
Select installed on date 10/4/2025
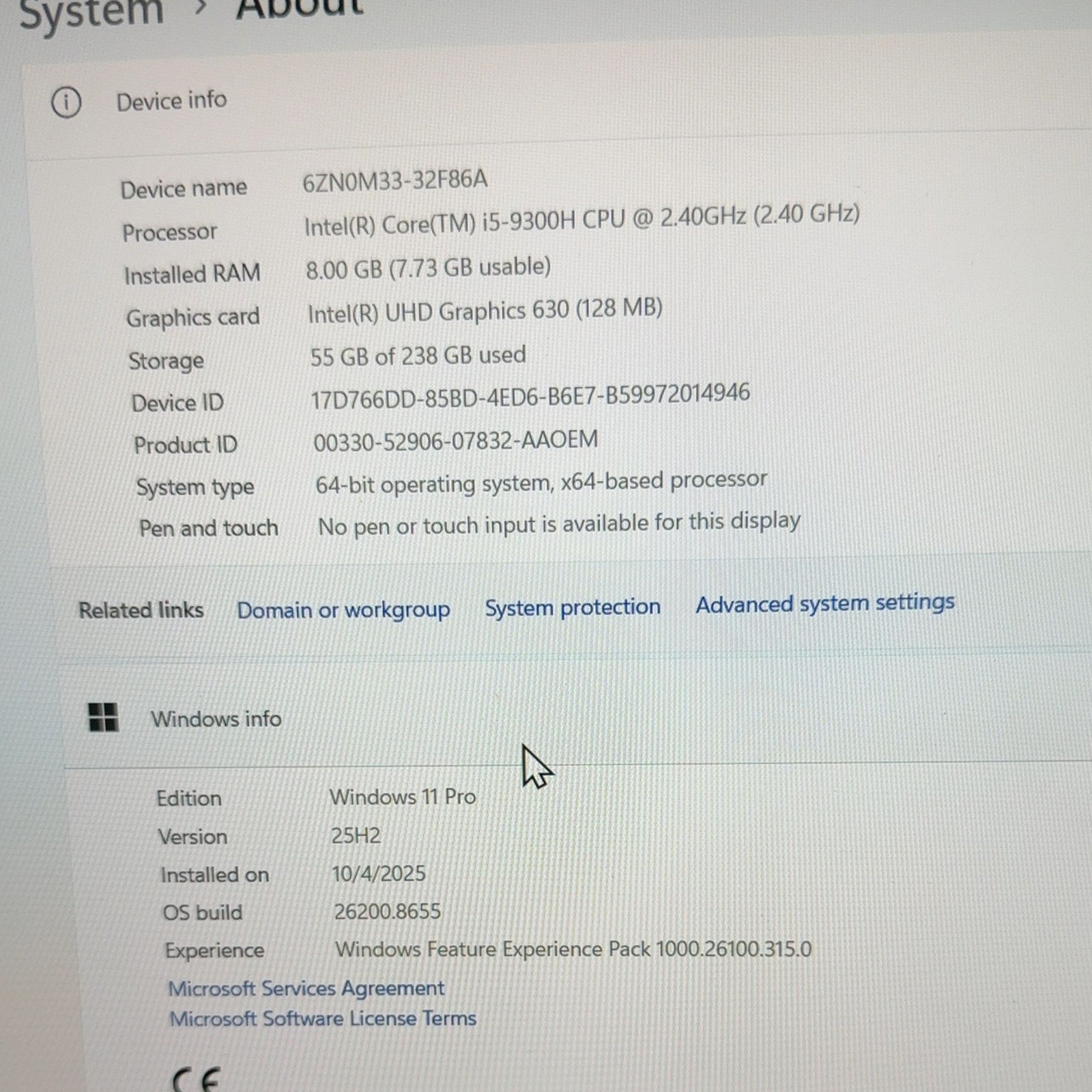379,874
